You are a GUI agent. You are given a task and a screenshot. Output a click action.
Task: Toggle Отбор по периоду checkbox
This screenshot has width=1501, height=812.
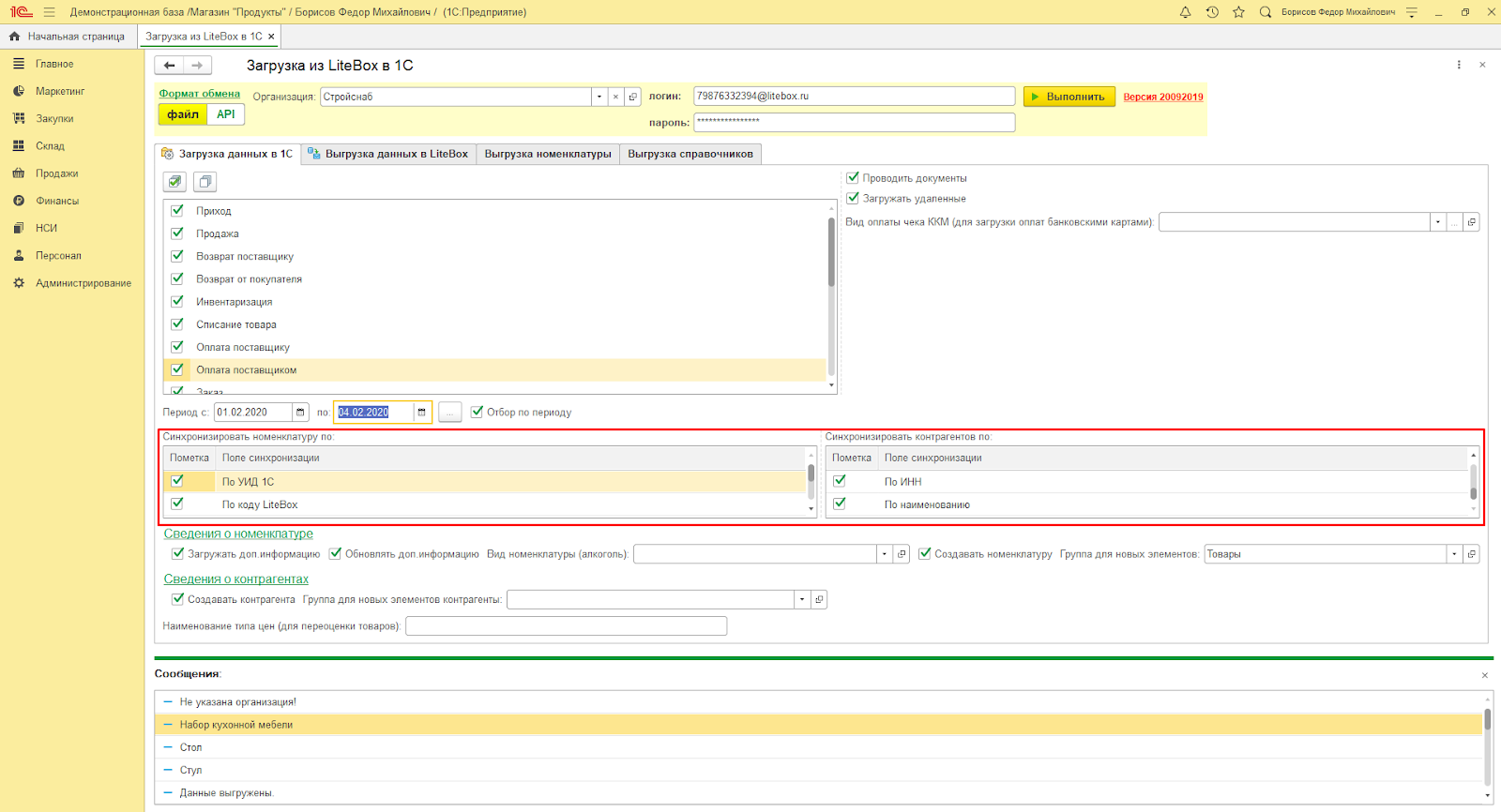coord(478,412)
